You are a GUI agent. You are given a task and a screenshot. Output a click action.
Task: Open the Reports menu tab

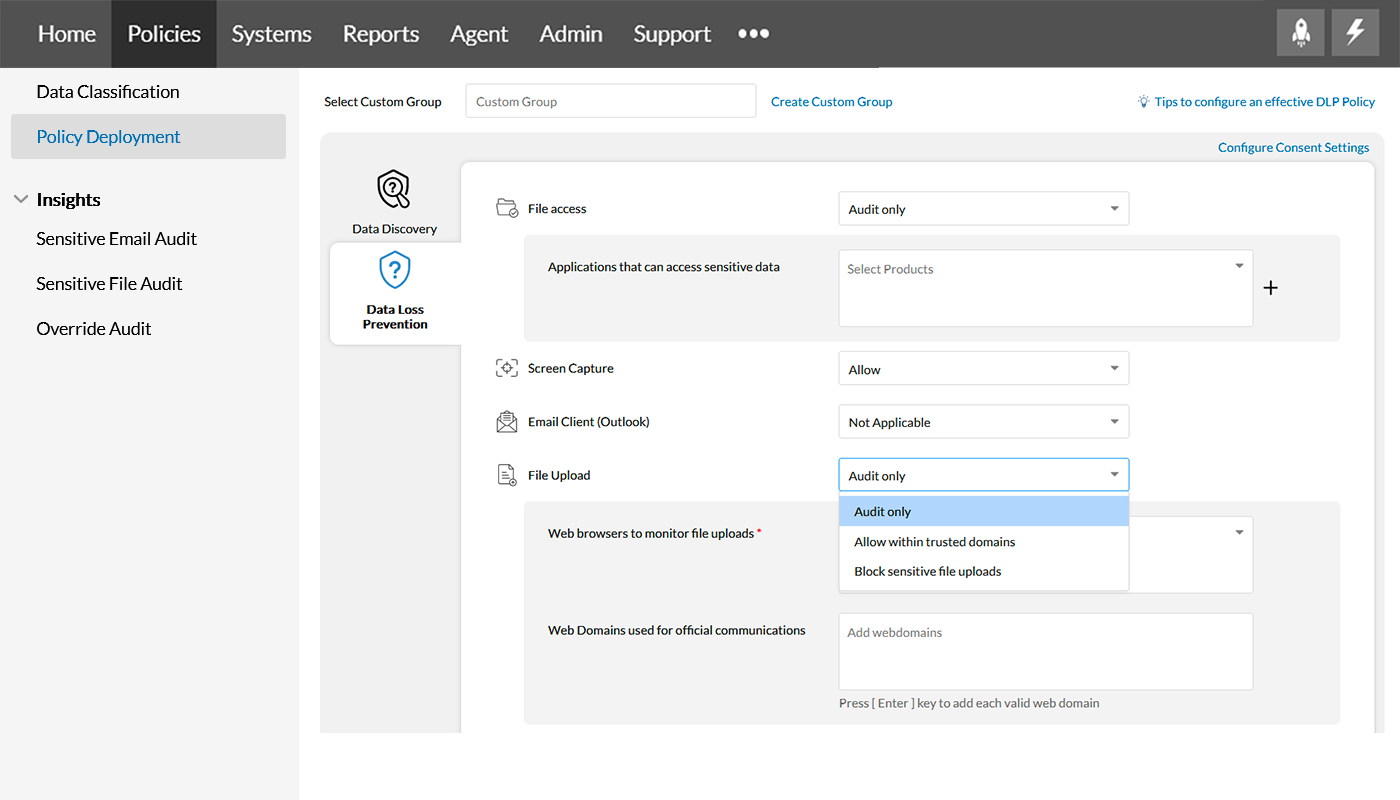(380, 34)
